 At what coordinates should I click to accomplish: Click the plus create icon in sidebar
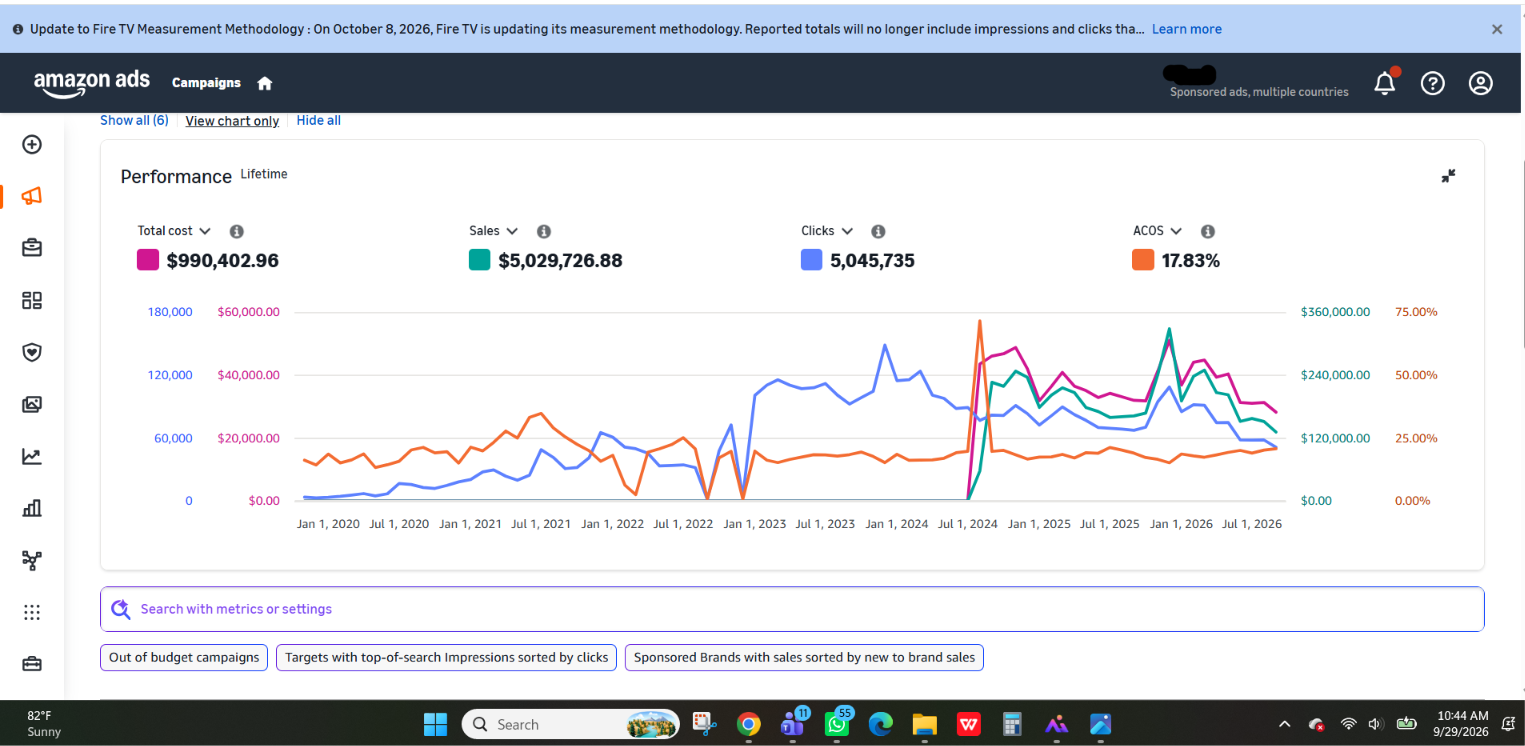pos(32,144)
